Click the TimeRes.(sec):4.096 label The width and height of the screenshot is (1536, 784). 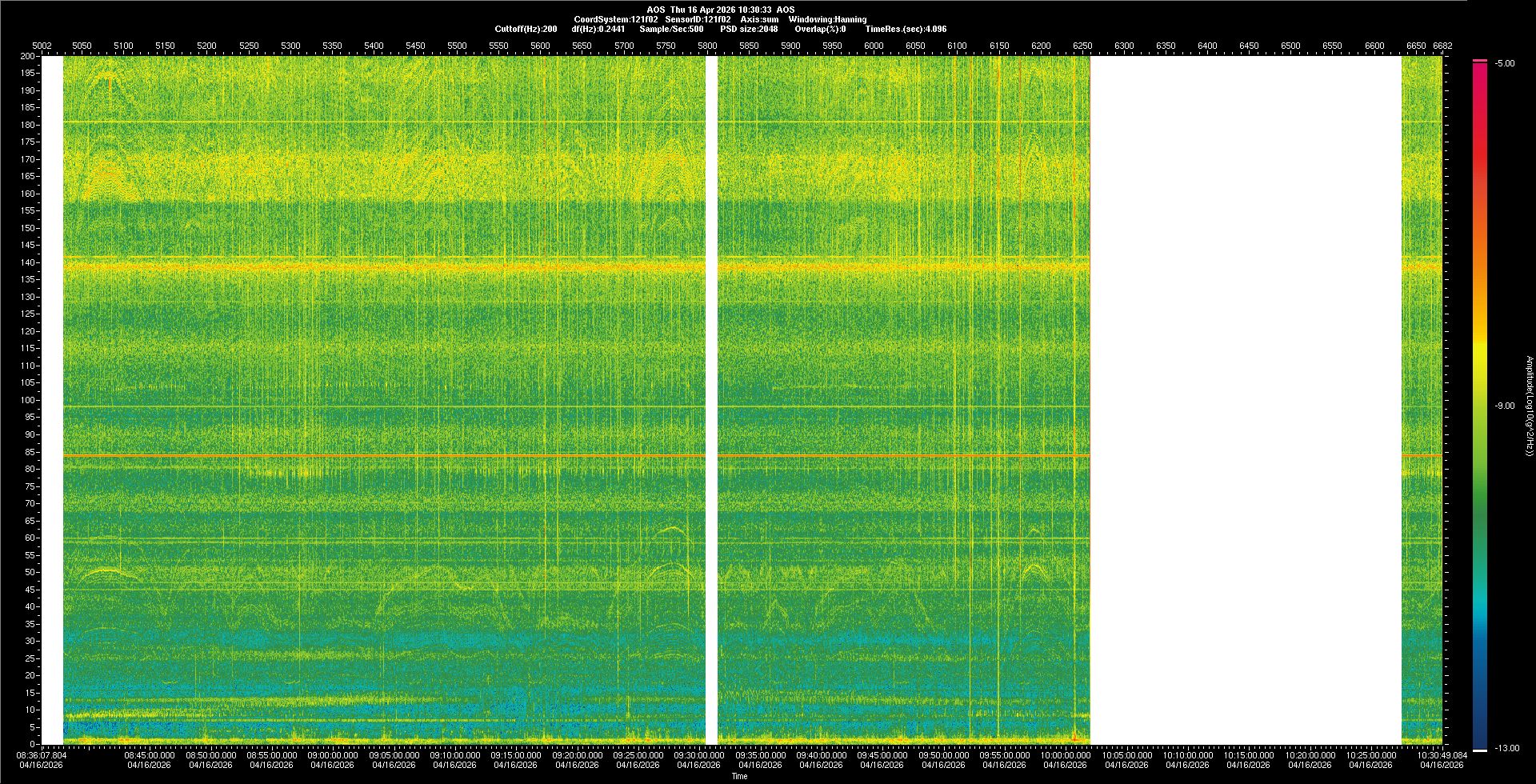point(906,29)
